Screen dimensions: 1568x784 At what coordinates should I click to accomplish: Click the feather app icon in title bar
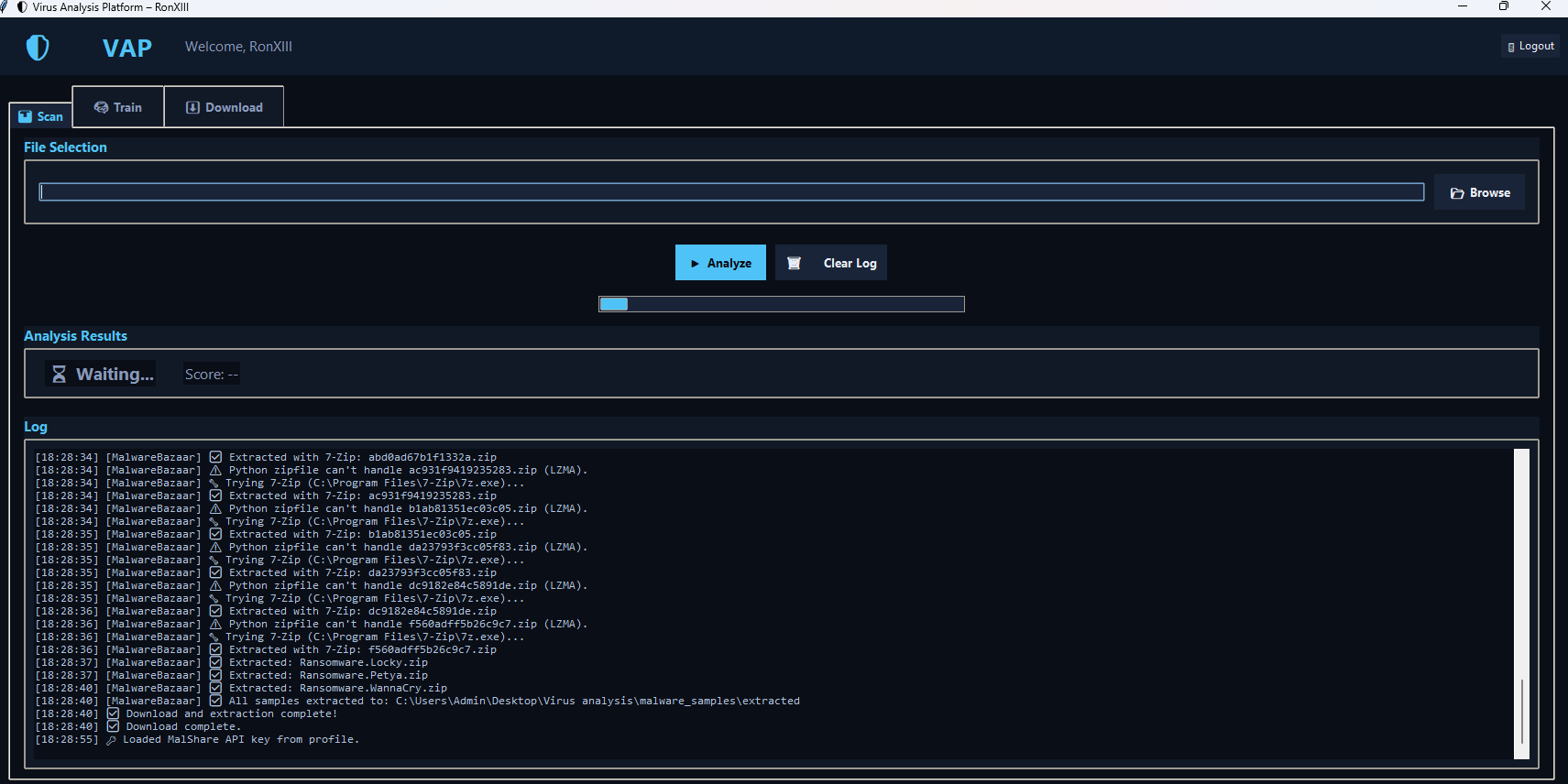click(5, 6)
